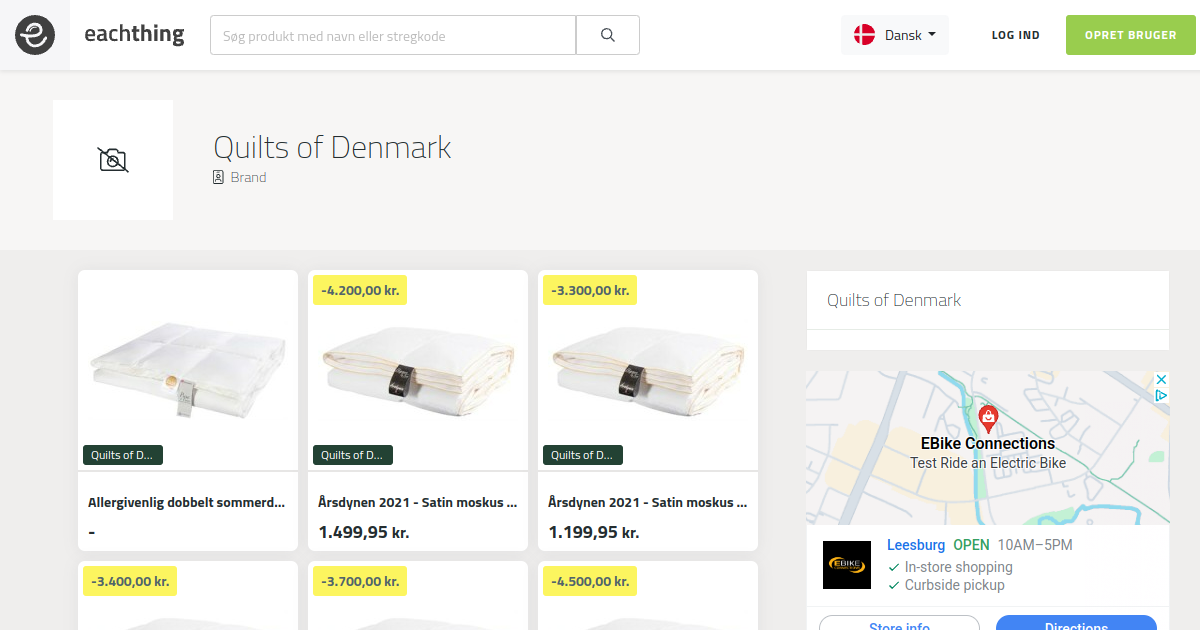Open the Allergivenlig dobbelt sommerdyne product image

[x=188, y=370]
